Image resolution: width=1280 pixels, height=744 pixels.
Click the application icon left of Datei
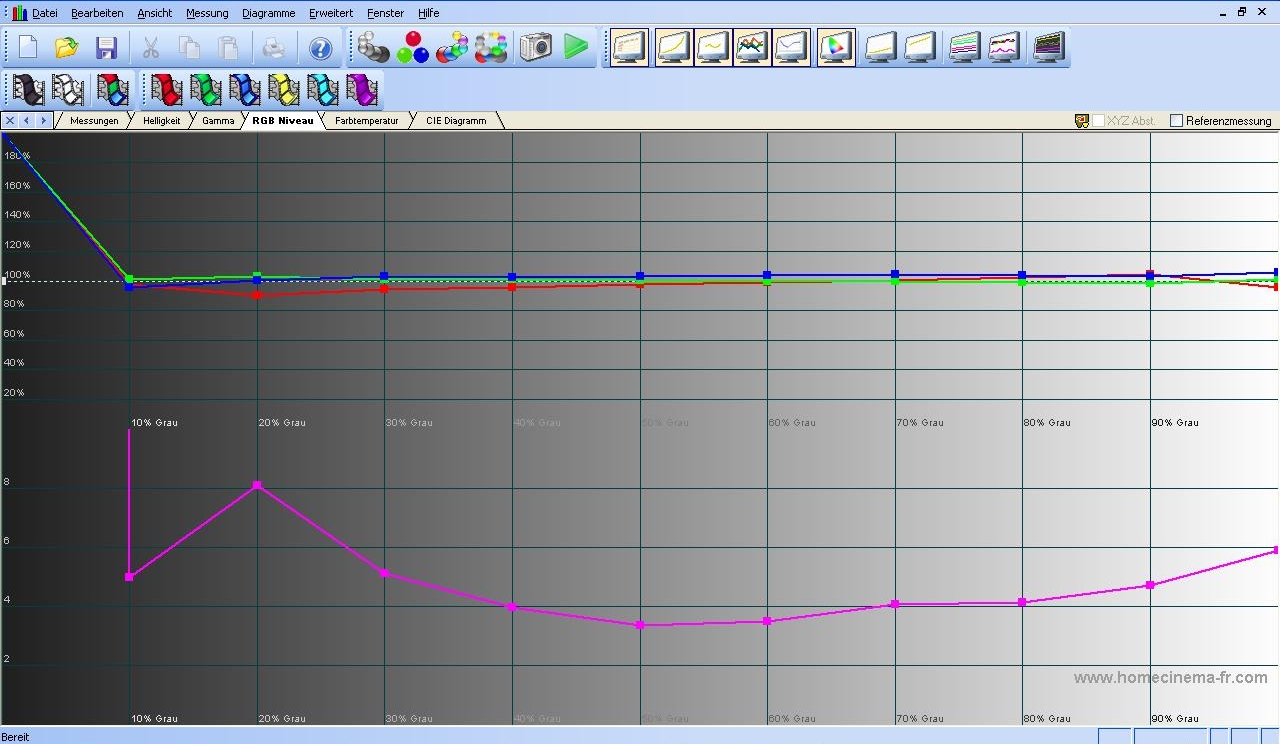coord(19,13)
